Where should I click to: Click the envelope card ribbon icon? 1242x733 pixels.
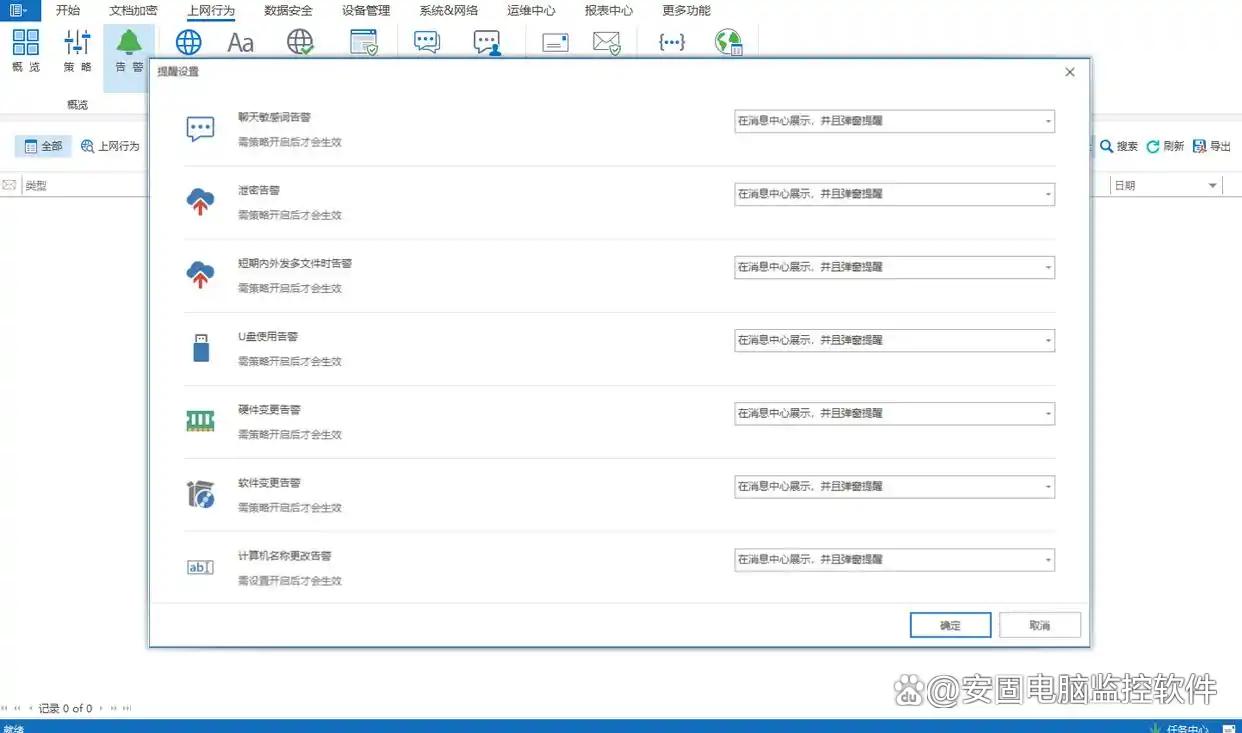pos(555,42)
